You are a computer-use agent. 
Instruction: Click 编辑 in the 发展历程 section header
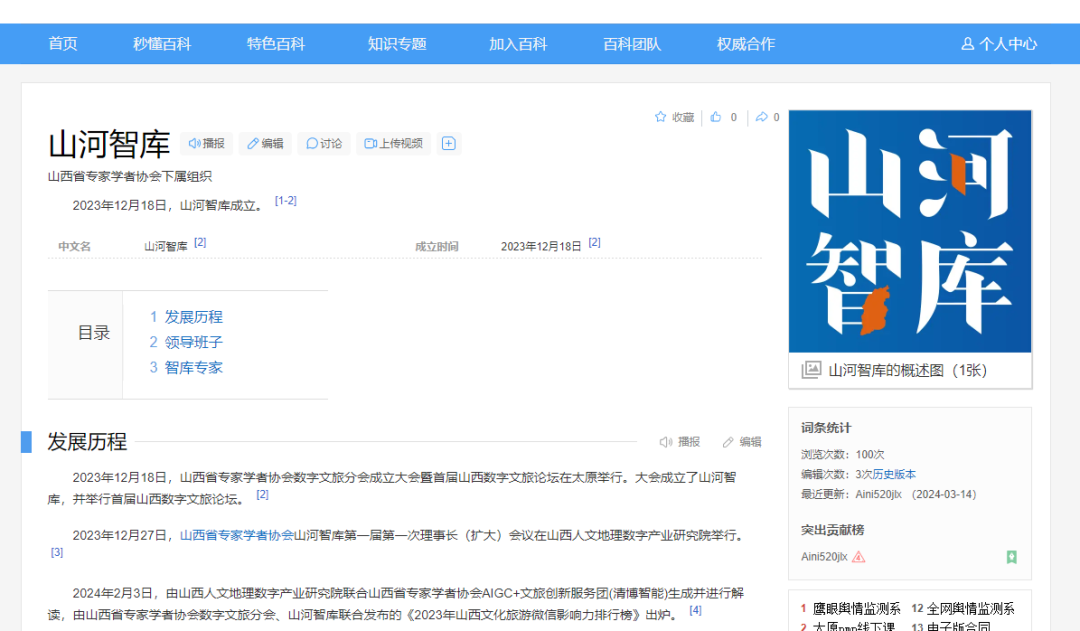pos(742,442)
